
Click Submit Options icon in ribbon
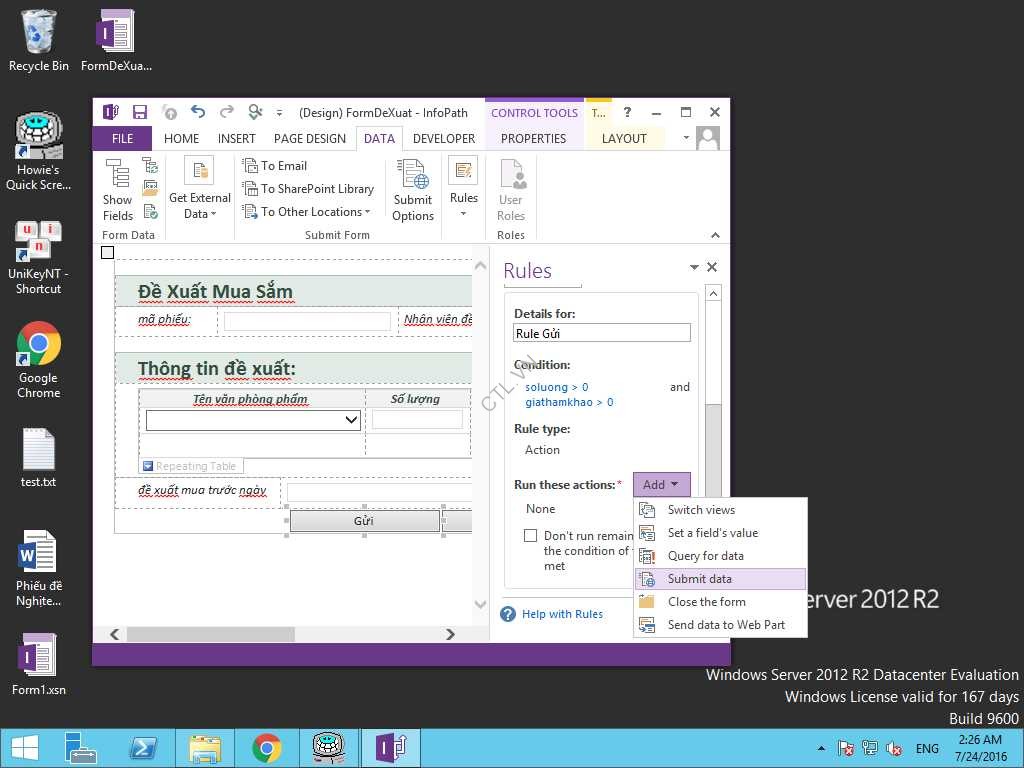(413, 191)
